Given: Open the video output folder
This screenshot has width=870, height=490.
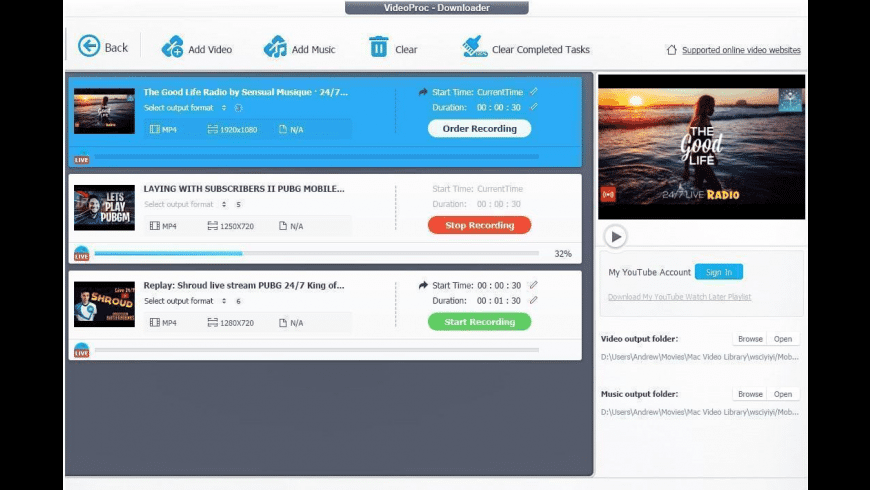Looking at the screenshot, I should click(x=783, y=339).
